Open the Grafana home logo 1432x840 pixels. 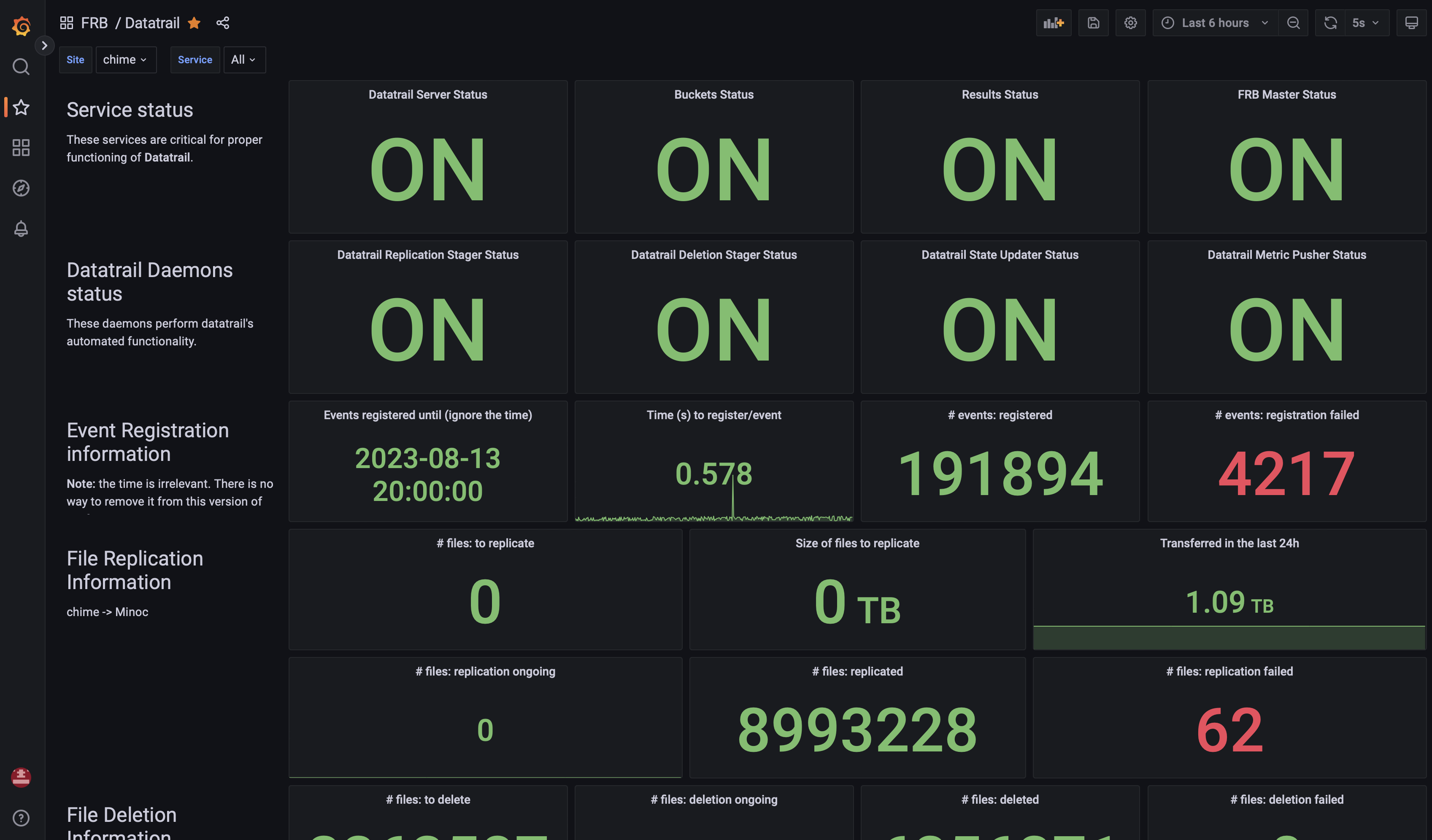click(21, 26)
